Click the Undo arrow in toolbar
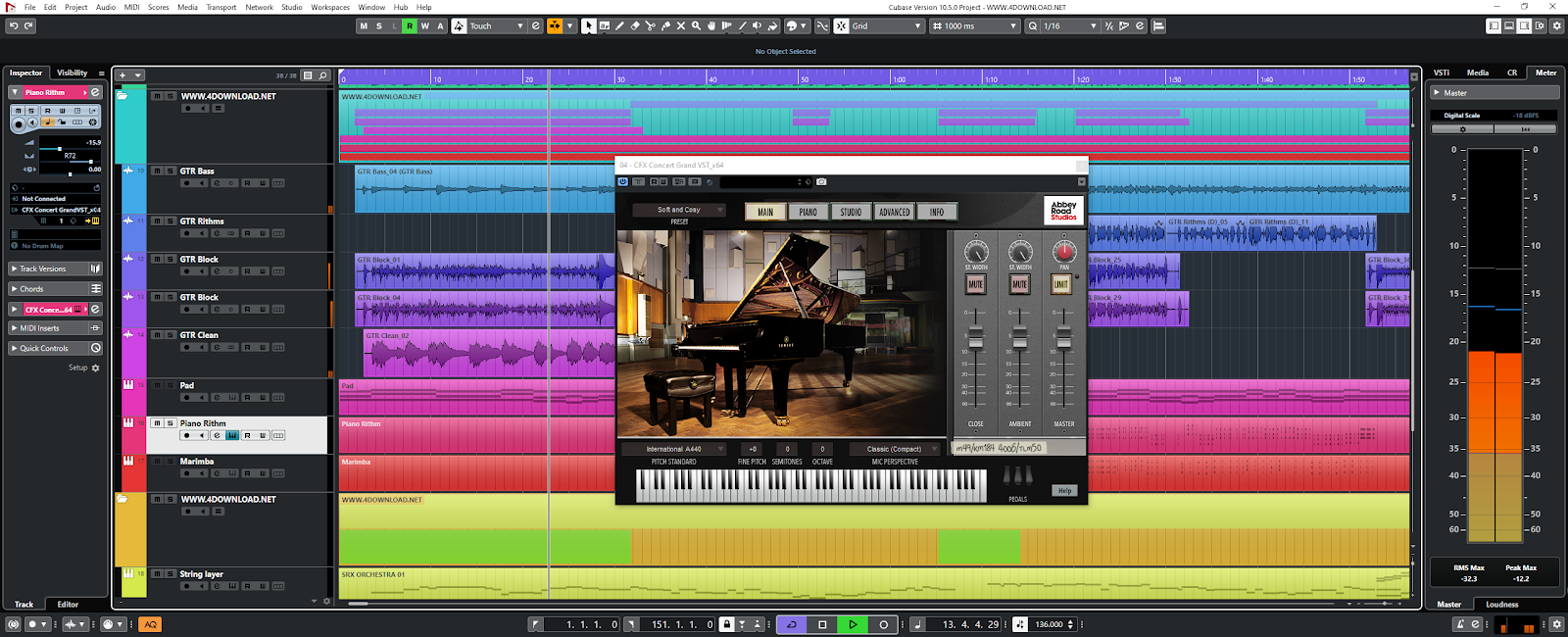1568x637 pixels. pos(13,25)
